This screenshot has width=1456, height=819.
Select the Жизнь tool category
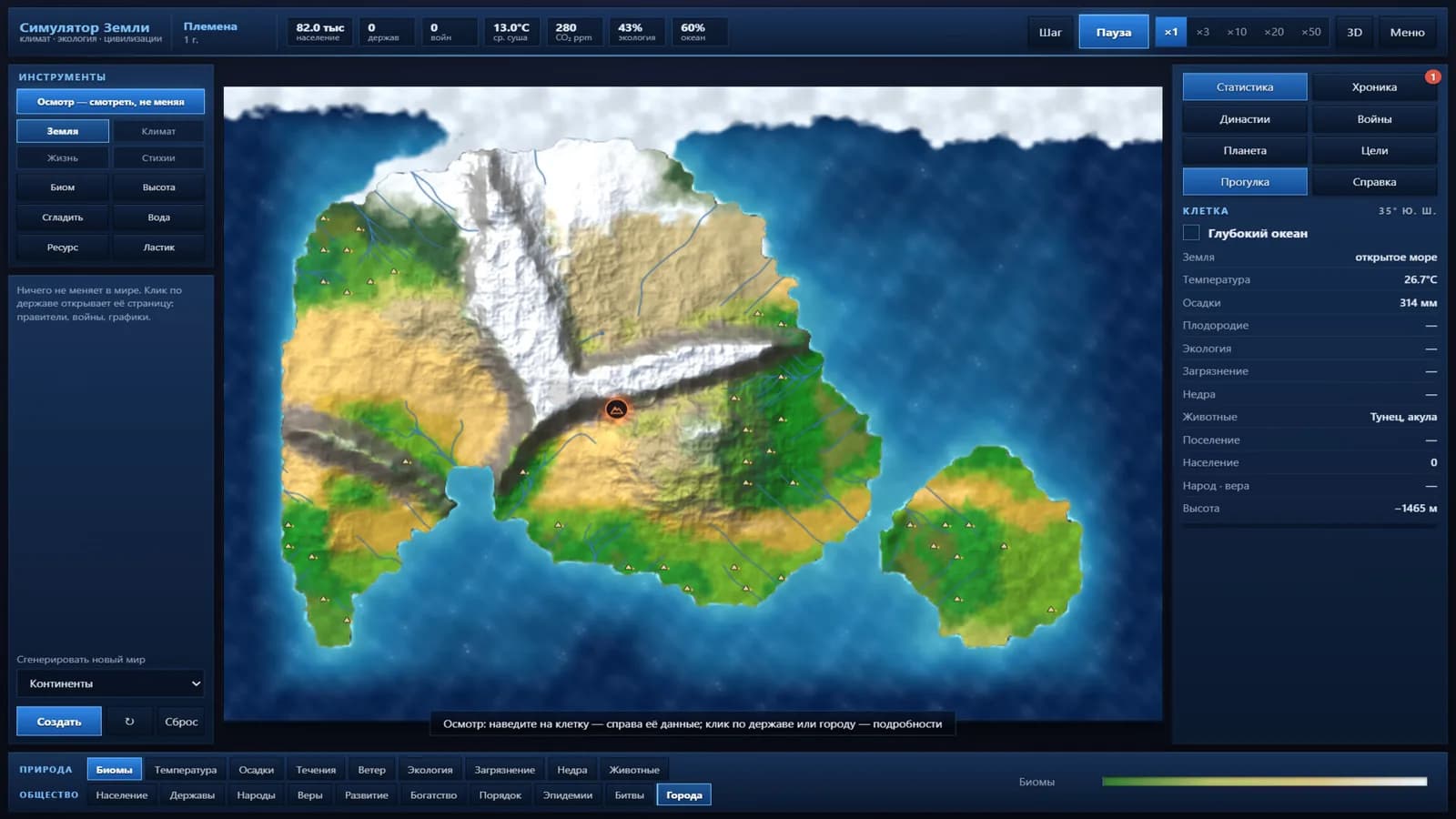point(63,158)
